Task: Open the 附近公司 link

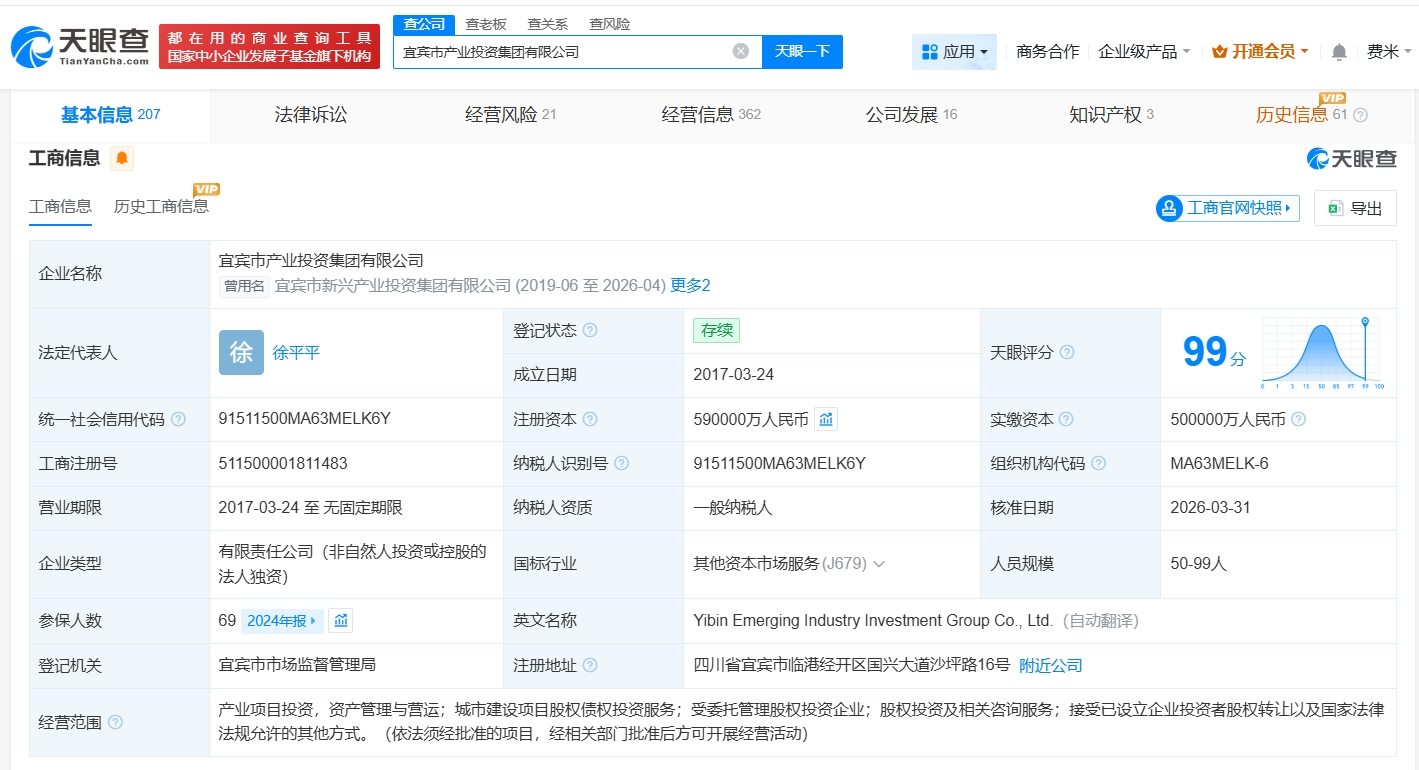Action: 1050,666
